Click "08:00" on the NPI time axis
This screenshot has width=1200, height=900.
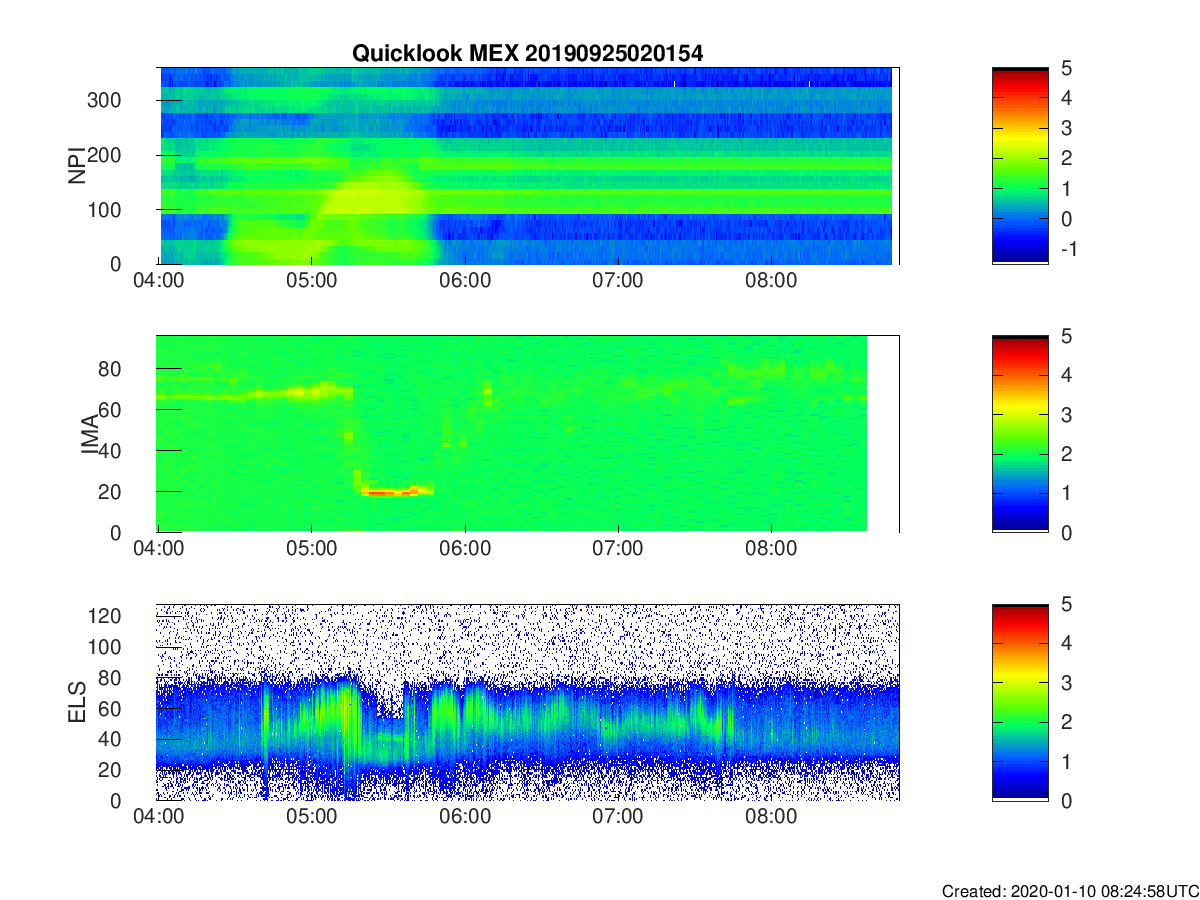coord(772,280)
